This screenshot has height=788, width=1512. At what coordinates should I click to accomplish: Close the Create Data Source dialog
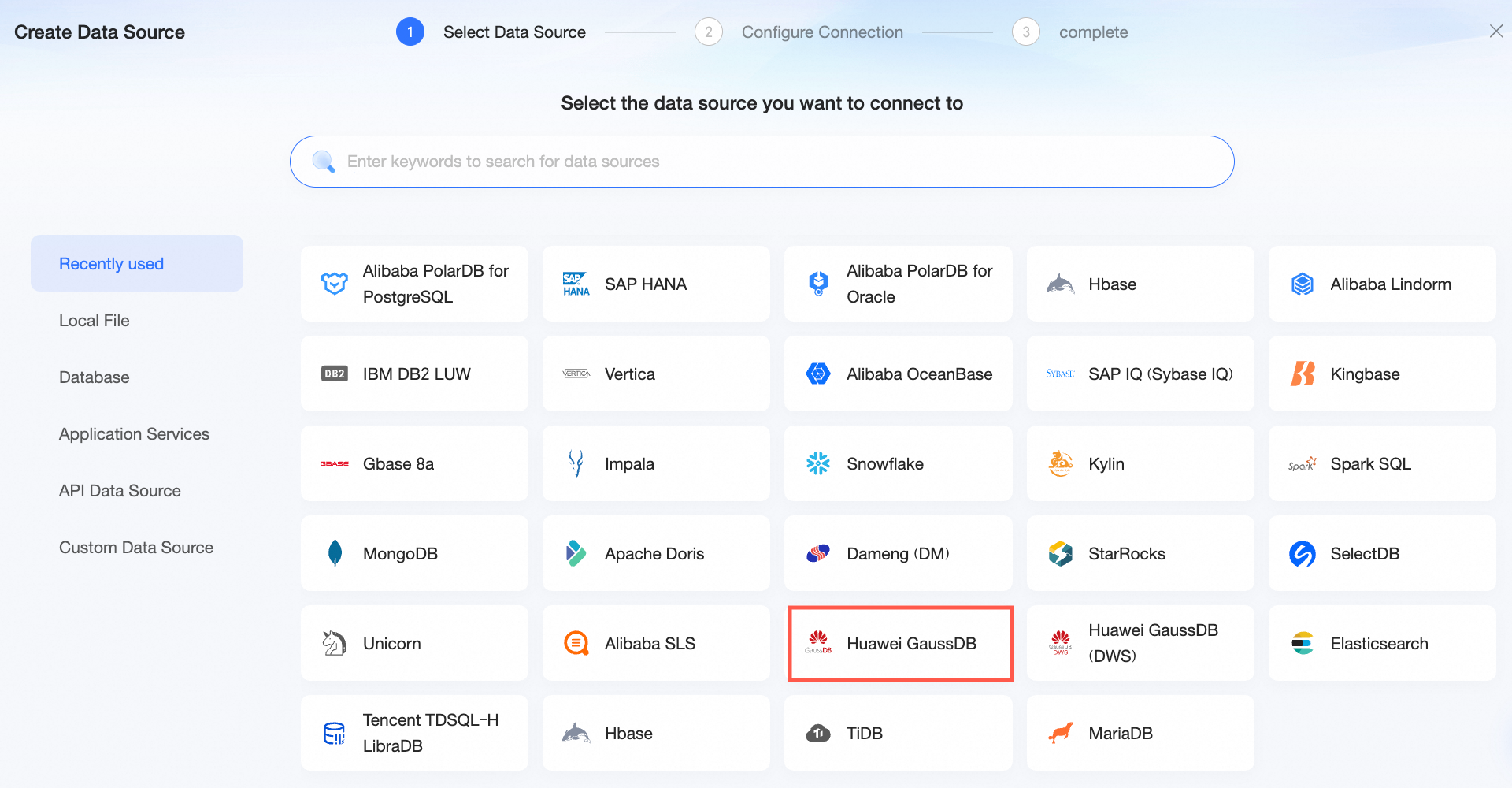[x=1495, y=31]
